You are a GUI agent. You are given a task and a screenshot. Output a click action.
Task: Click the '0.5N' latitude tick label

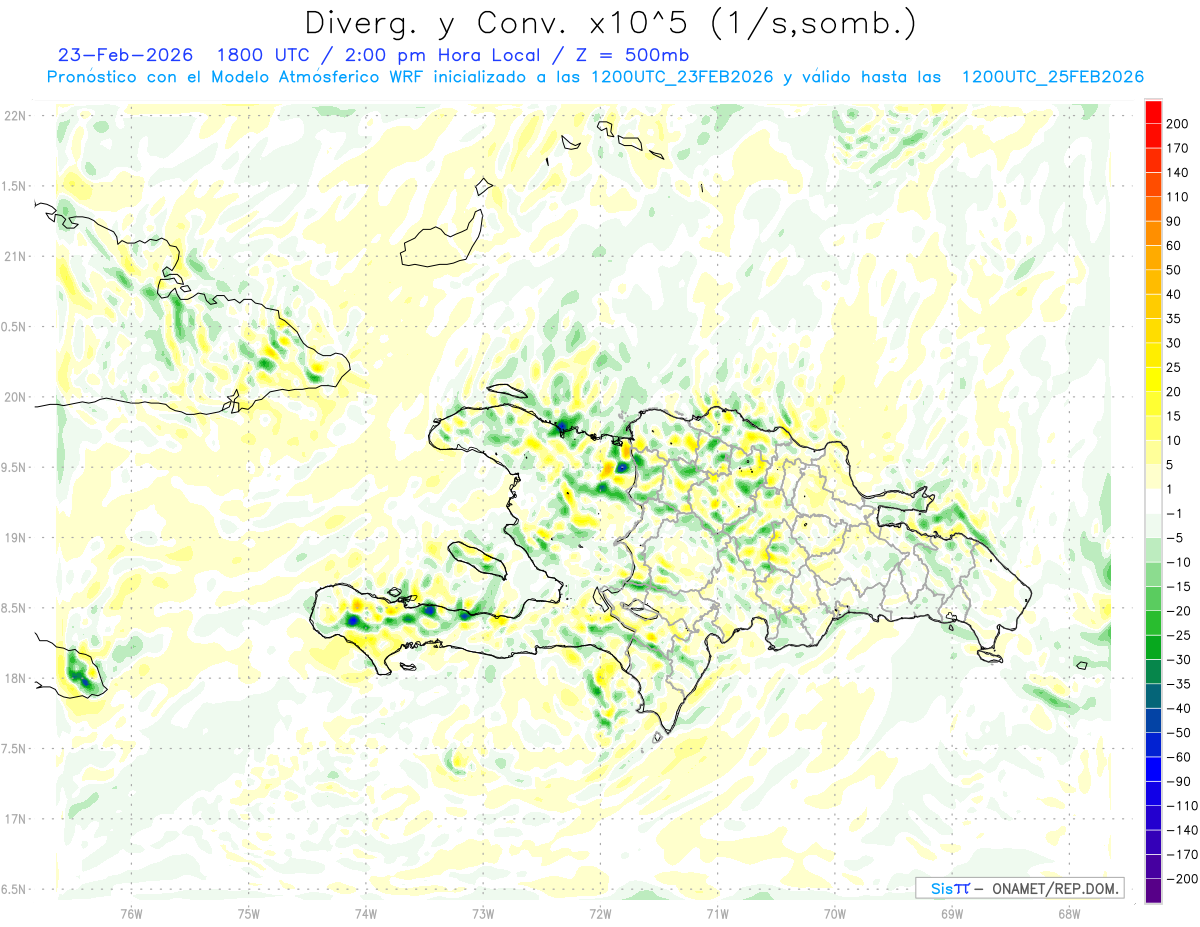(14, 327)
